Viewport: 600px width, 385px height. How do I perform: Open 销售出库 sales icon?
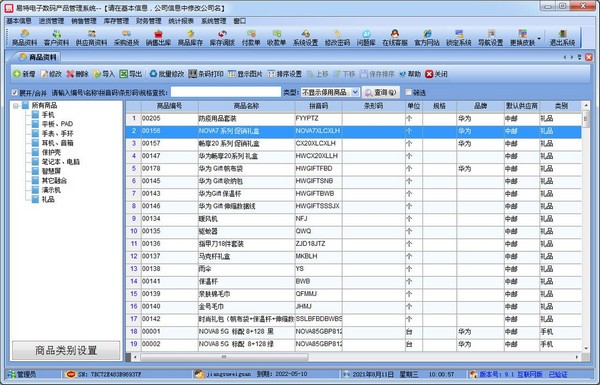[x=158, y=38]
